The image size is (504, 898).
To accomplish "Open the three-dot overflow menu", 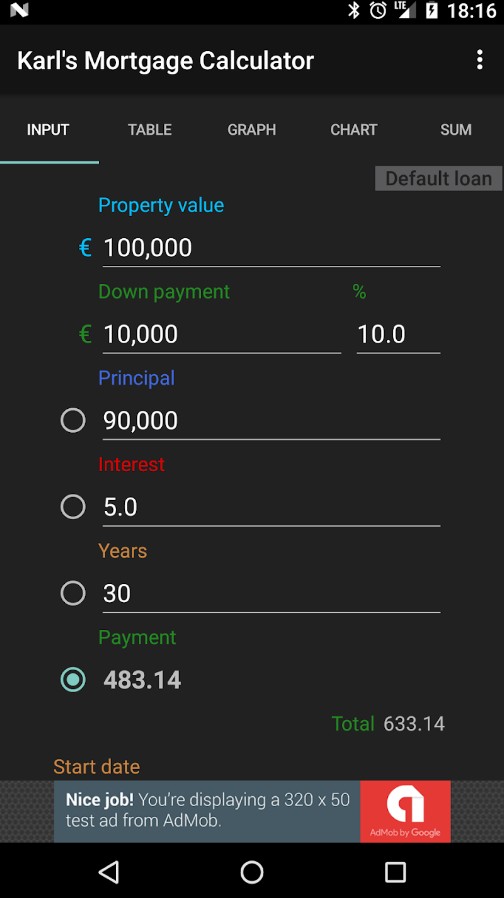I will pos(479,60).
